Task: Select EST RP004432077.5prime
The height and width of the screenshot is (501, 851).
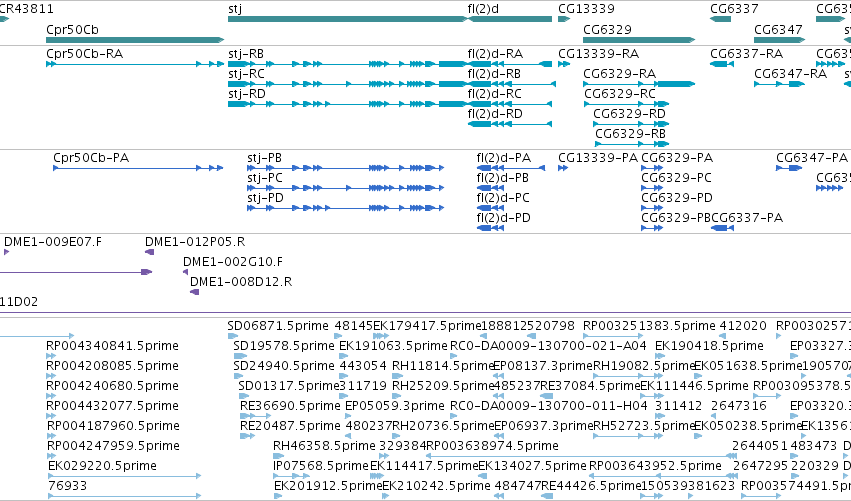Action: coord(112,407)
